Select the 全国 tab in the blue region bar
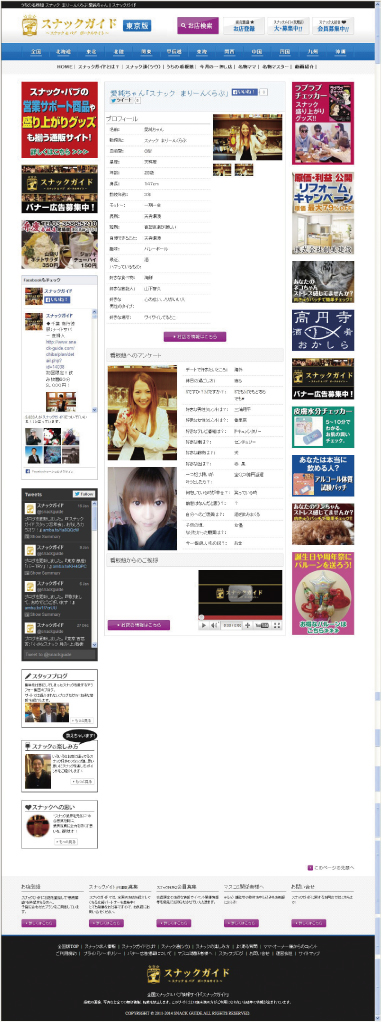 pyautogui.click(x=37, y=51)
